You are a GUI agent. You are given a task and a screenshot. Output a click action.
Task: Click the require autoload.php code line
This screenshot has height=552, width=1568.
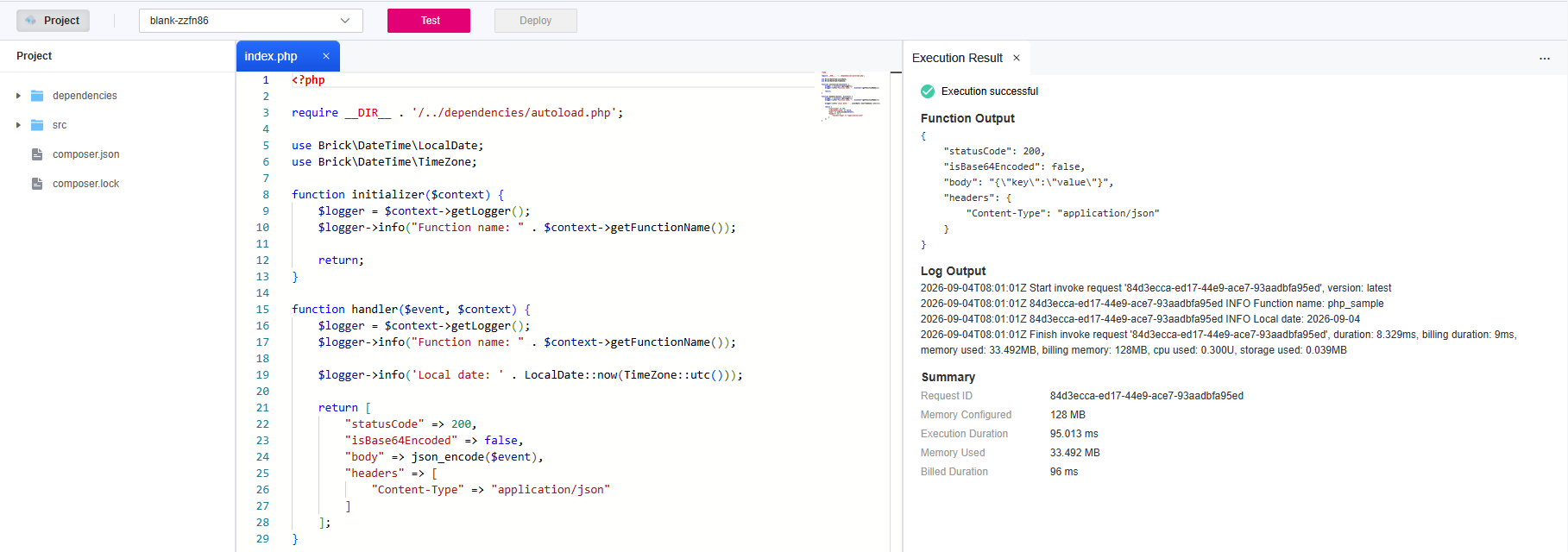[457, 113]
